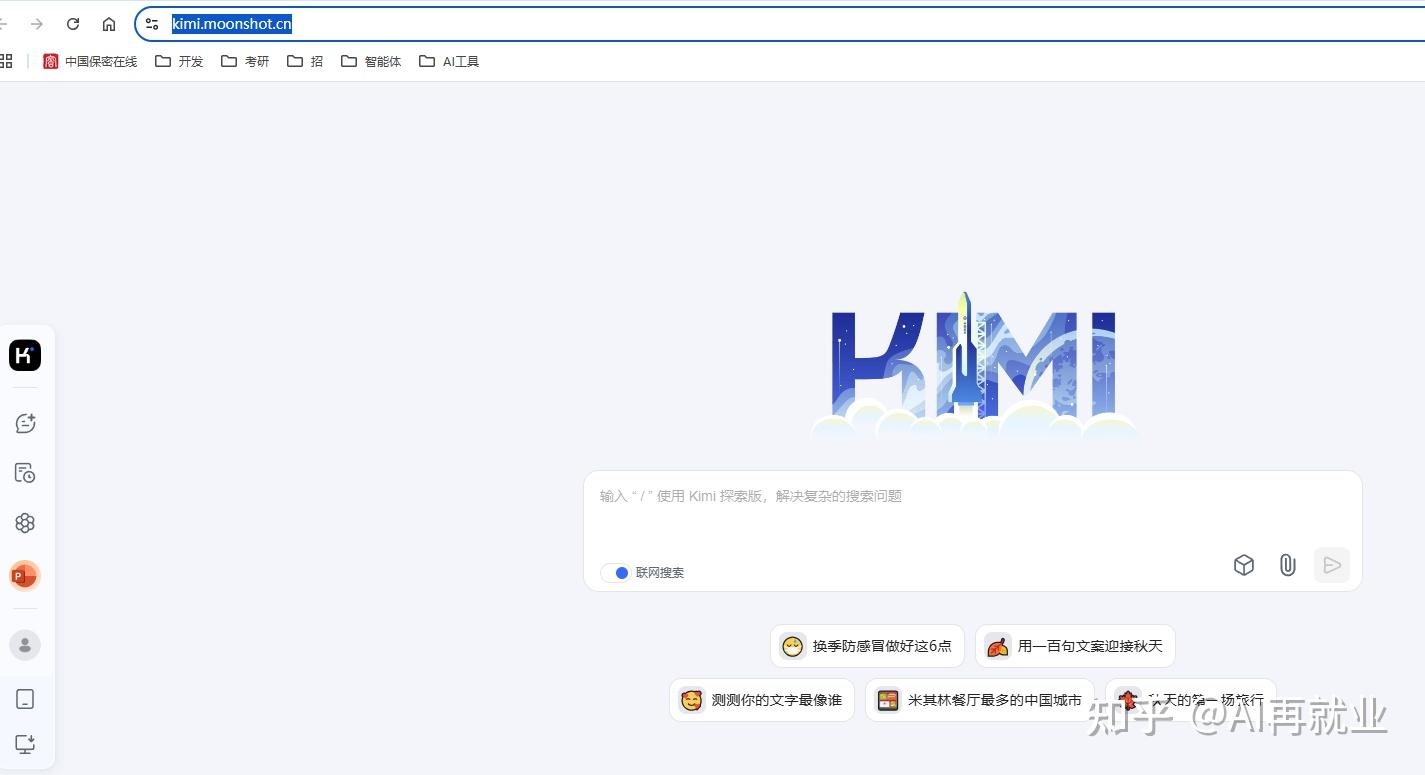The width and height of the screenshot is (1425, 775).
Task: Click the desktop client download icon
Action: tap(24, 744)
